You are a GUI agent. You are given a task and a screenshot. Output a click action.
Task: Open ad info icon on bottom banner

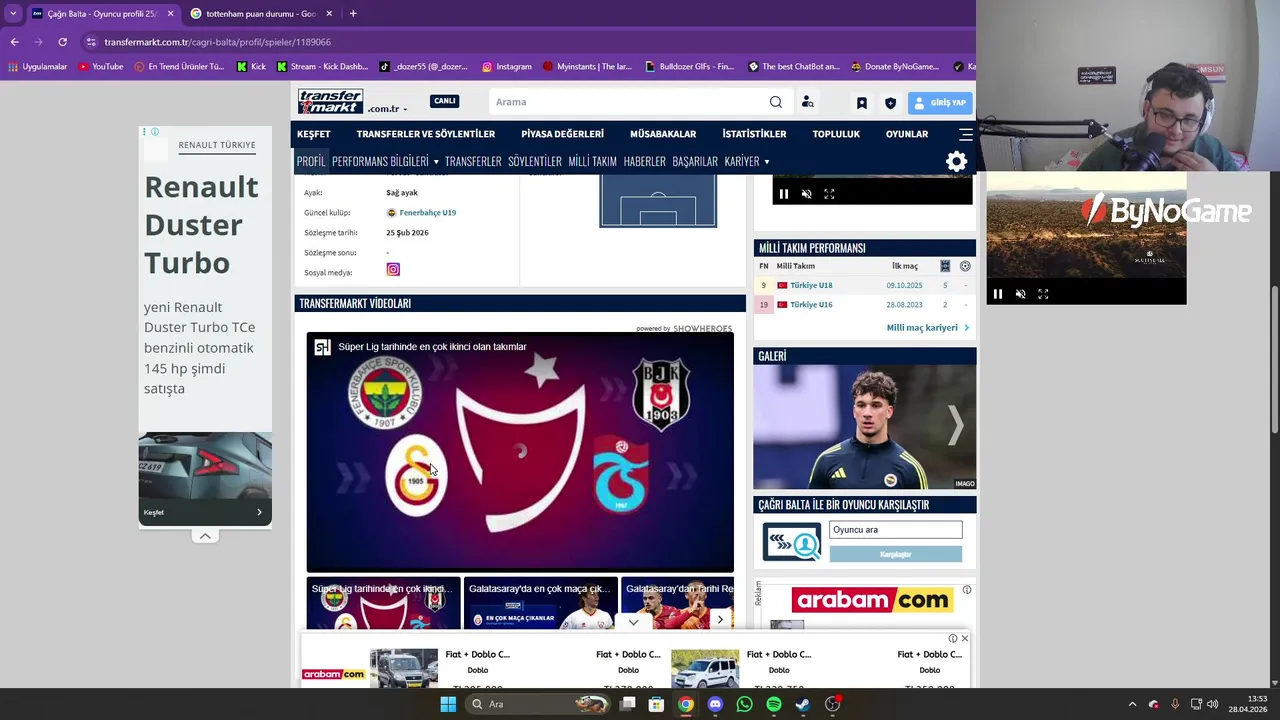(x=953, y=638)
